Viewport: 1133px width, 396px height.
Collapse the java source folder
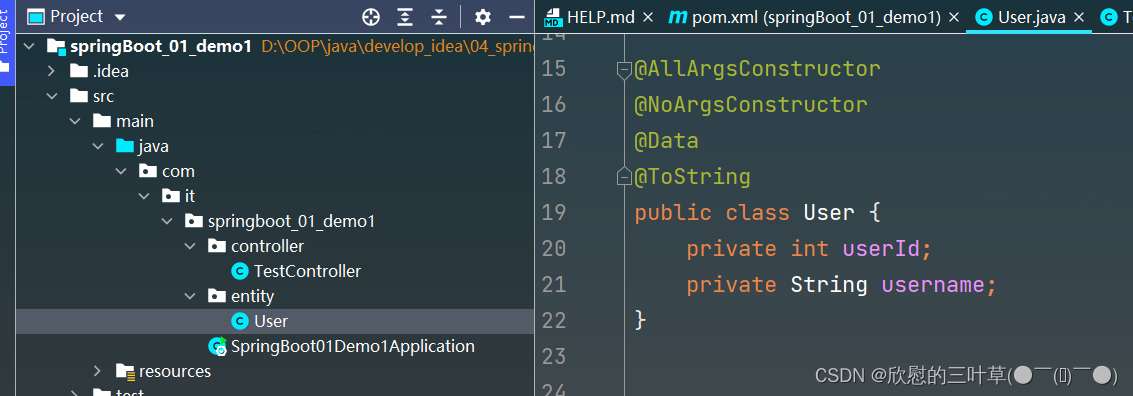point(98,147)
